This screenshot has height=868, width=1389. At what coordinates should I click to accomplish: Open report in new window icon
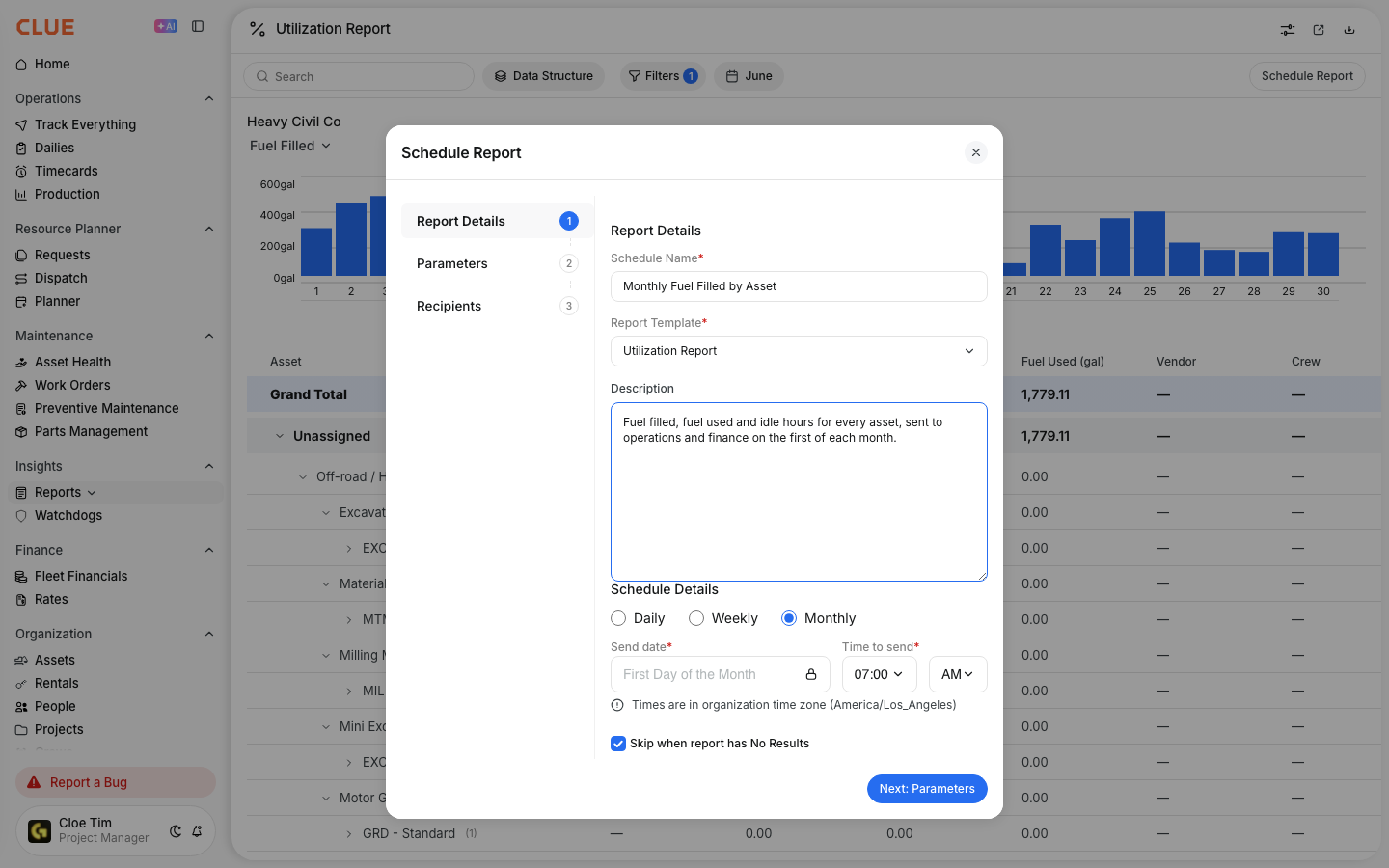[x=1319, y=30]
